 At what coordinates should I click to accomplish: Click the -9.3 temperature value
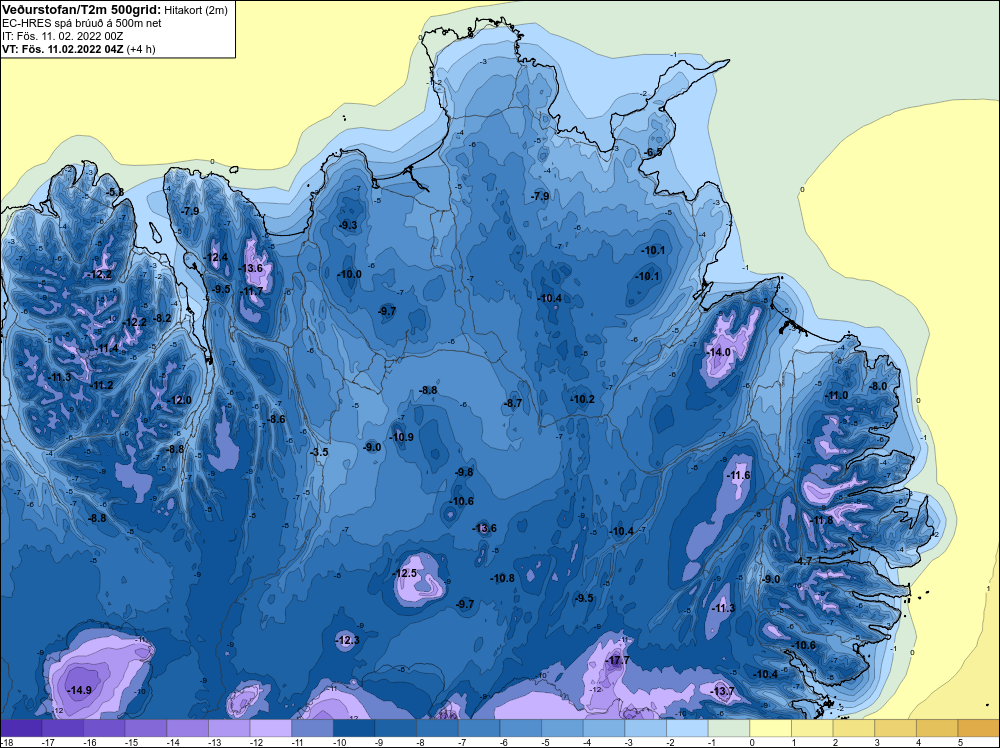tap(348, 225)
